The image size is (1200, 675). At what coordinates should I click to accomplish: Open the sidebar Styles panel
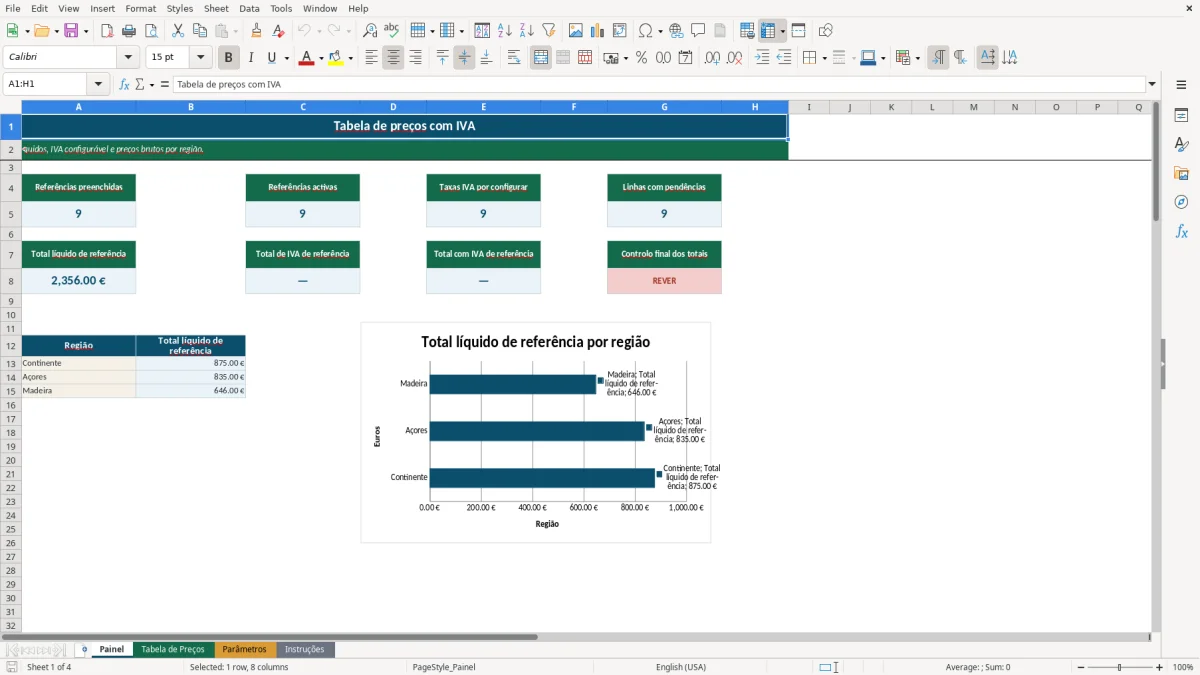(x=1181, y=144)
